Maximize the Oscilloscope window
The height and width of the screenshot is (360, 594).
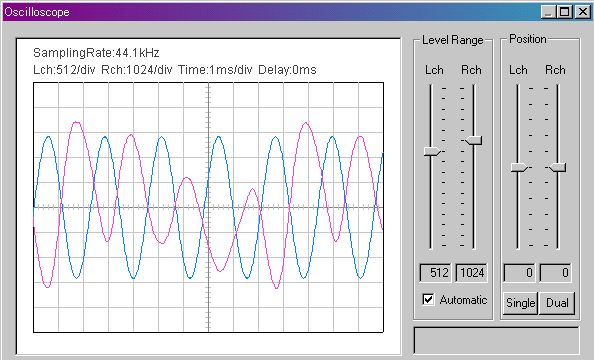pyautogui.click(x=564, y=12)
